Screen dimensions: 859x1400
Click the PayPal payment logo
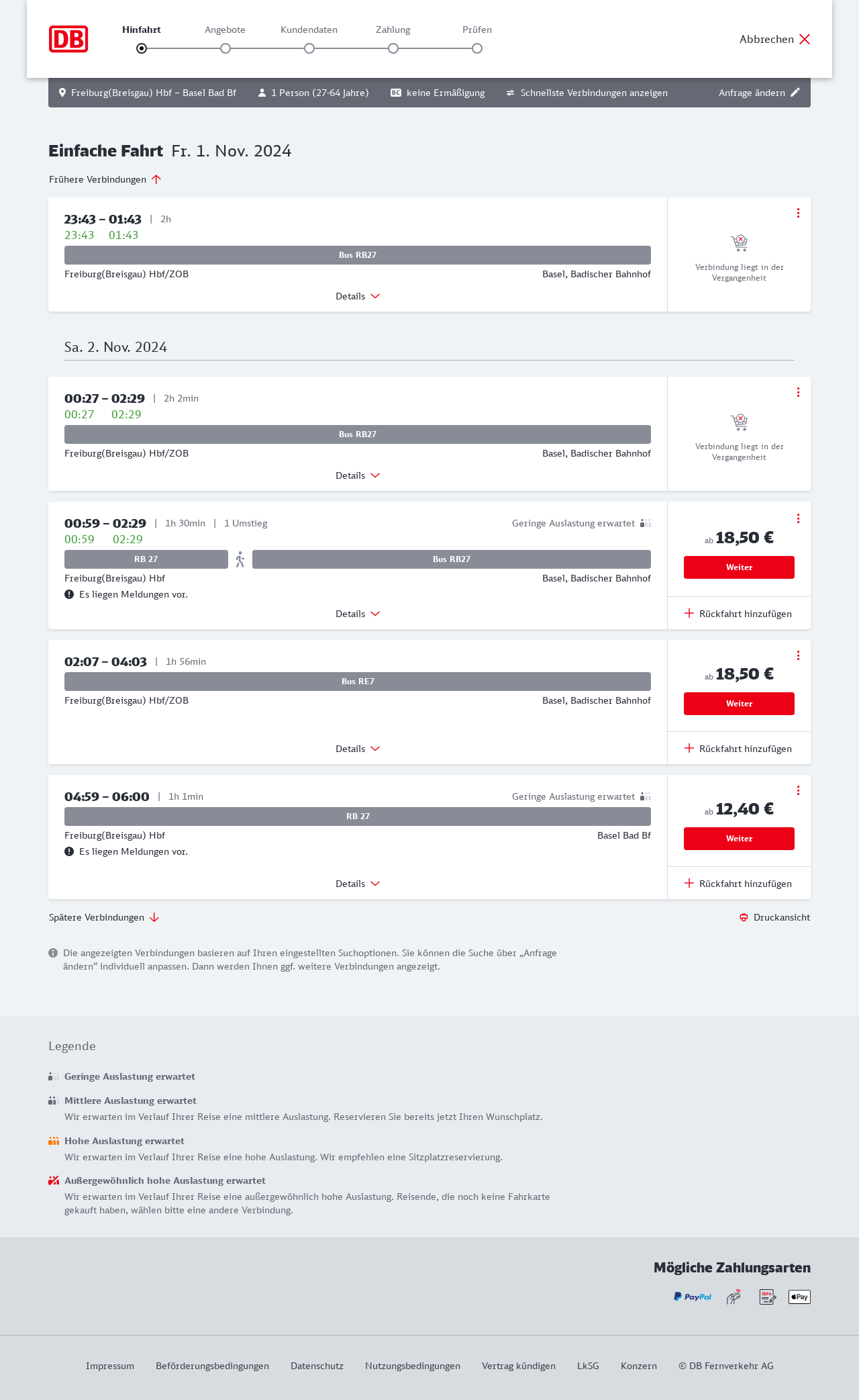pyautogui.click(x=693, y=1297)
